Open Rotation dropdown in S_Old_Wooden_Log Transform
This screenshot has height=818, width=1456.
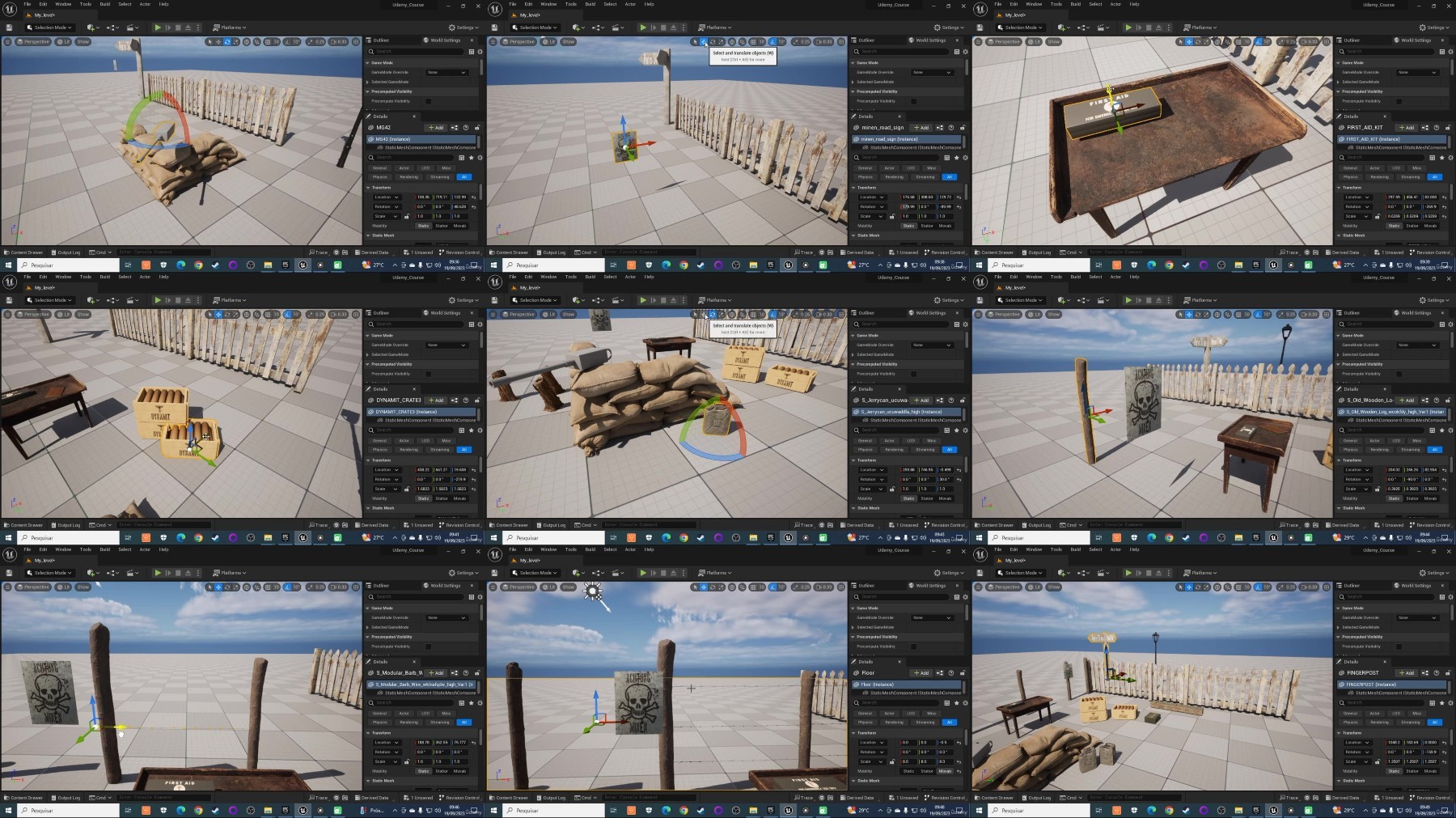[1358, 479]
